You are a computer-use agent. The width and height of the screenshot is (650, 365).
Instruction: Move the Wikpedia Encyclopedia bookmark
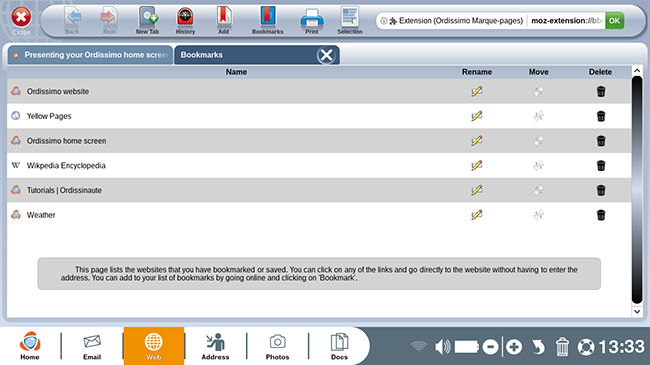point(538,165)
